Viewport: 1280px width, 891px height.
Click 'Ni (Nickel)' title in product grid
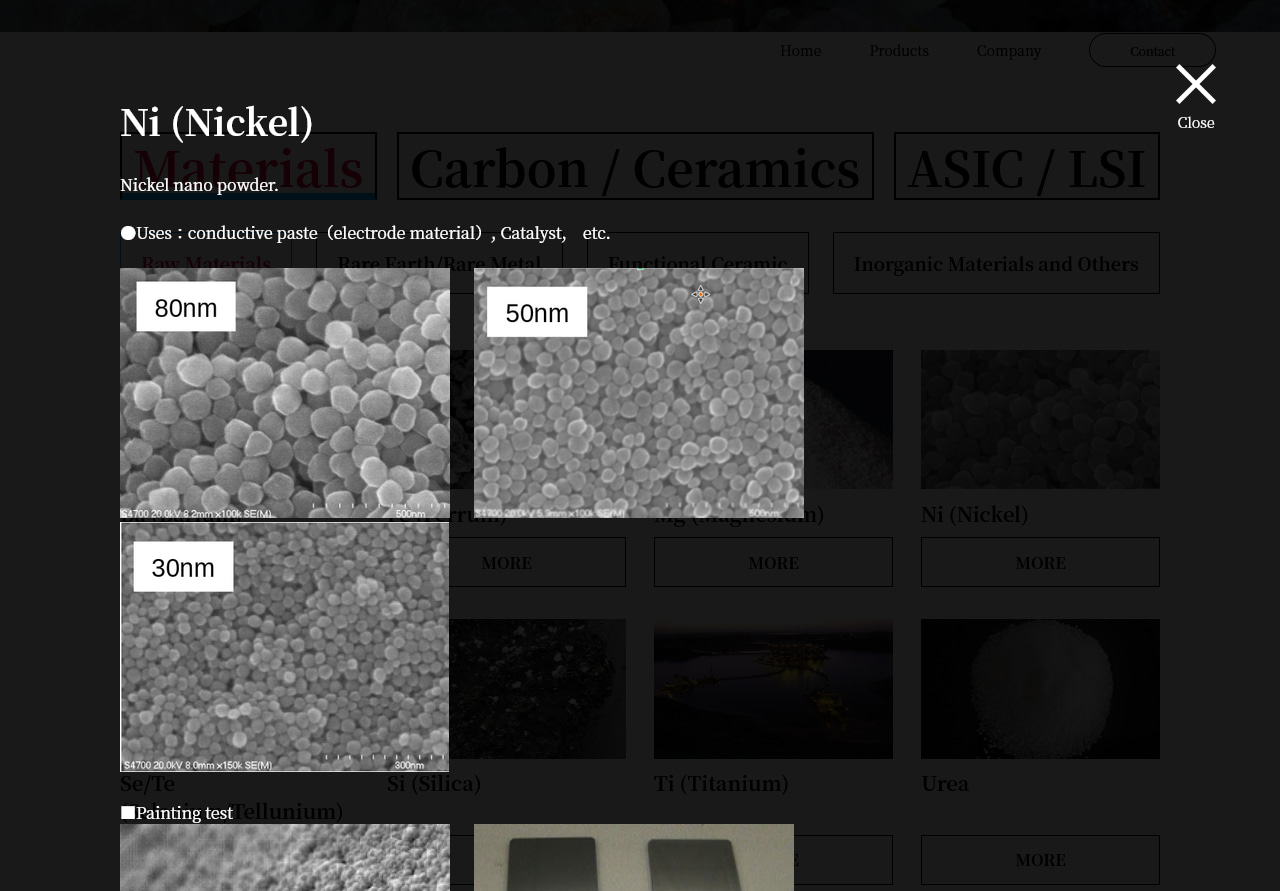tap(974, 514)
